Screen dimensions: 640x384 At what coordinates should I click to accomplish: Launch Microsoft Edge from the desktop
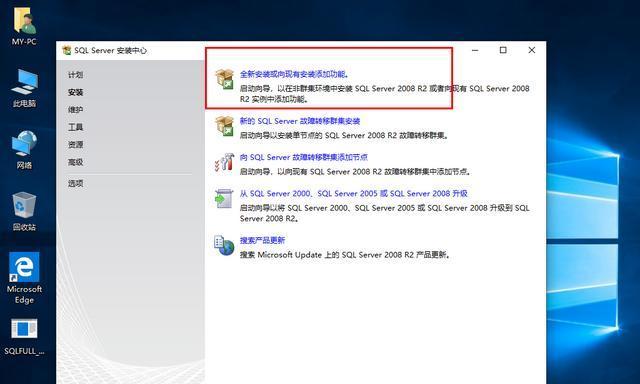pyautogui.click(x=24, y=277)
